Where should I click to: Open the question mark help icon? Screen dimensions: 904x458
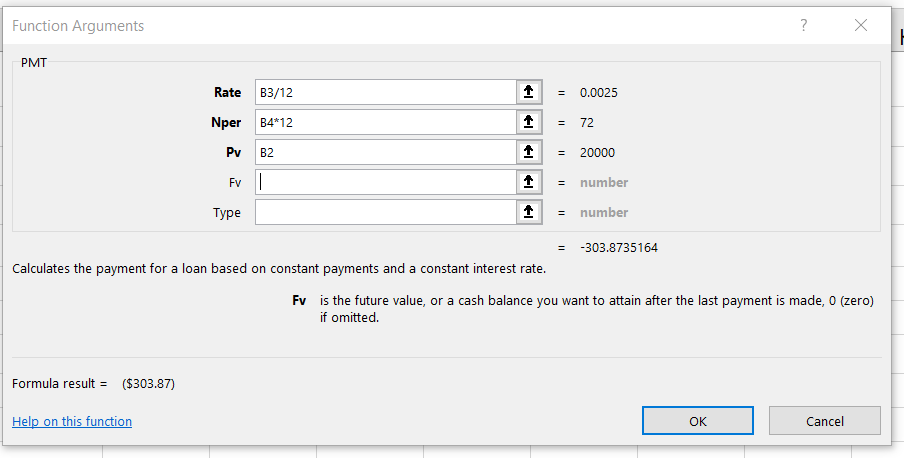(x=804, y=25)
